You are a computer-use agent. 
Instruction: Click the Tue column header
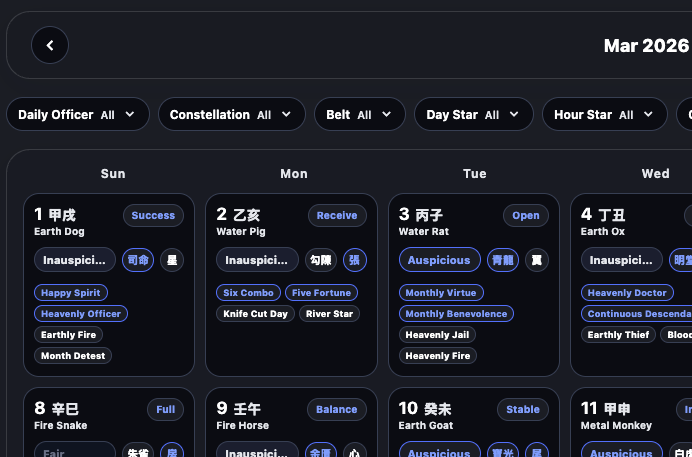coord(475,173)
